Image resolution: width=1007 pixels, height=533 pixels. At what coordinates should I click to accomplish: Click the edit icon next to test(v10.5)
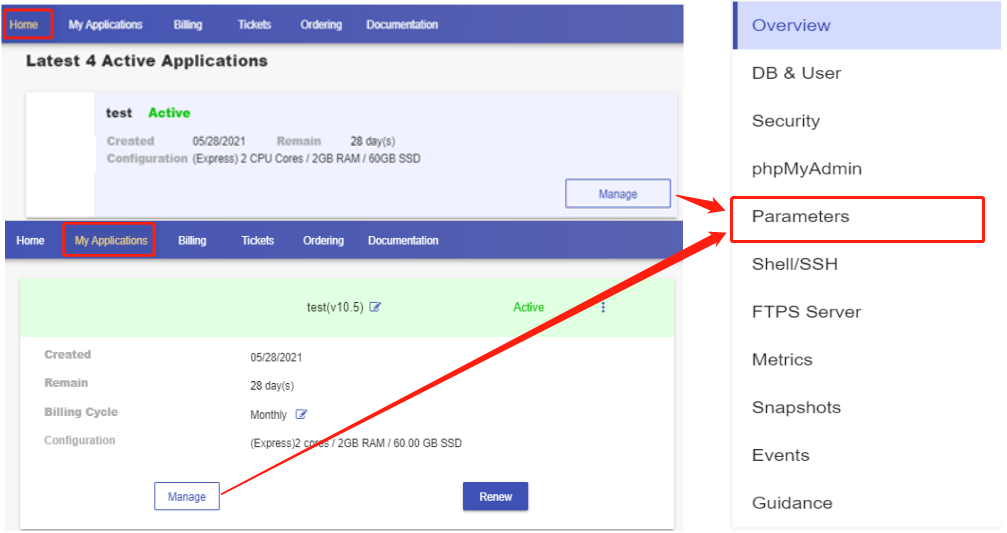point(375,307)
